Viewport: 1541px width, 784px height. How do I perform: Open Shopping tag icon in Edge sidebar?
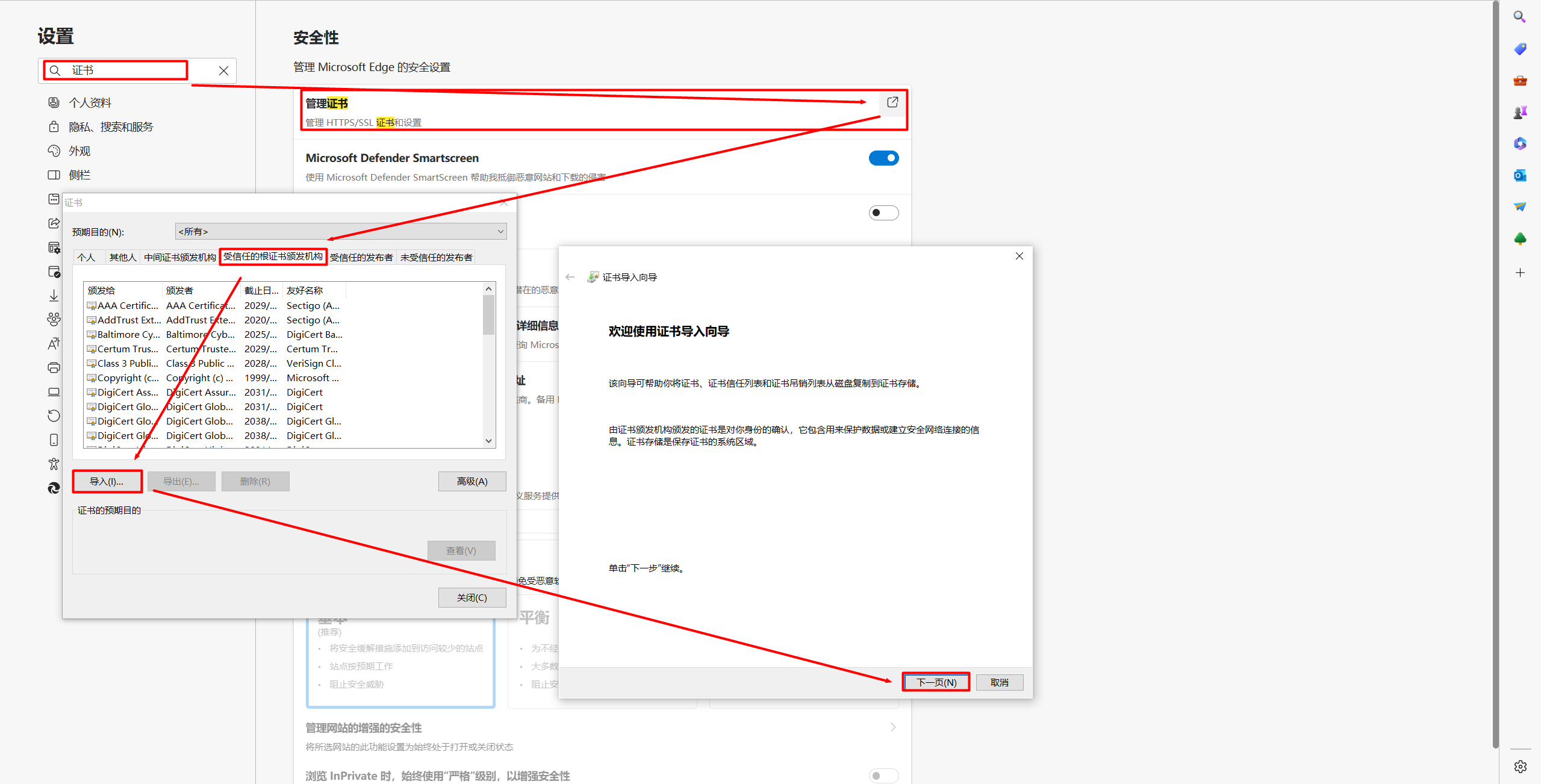pyautogui.click(x=1519, y=49)
